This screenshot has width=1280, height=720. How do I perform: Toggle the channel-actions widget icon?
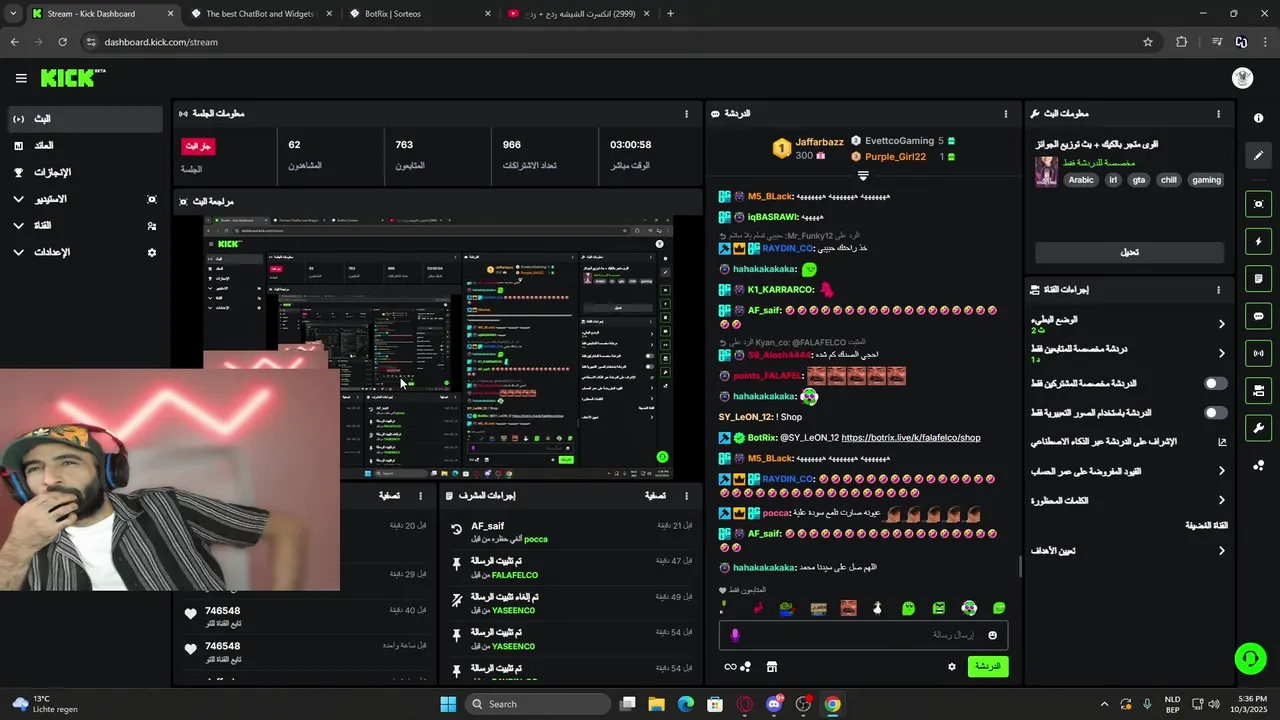[x=1258, y=390]
